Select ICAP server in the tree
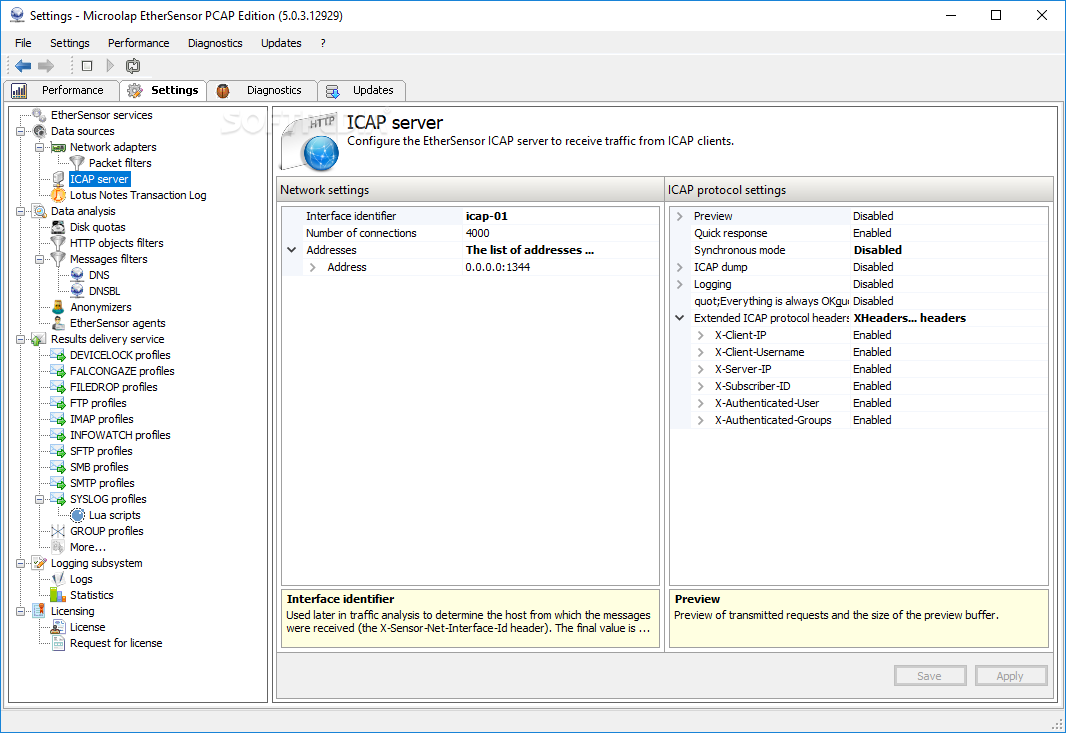Viewport: 1066px width, 733px height. [x=99, y=179]
